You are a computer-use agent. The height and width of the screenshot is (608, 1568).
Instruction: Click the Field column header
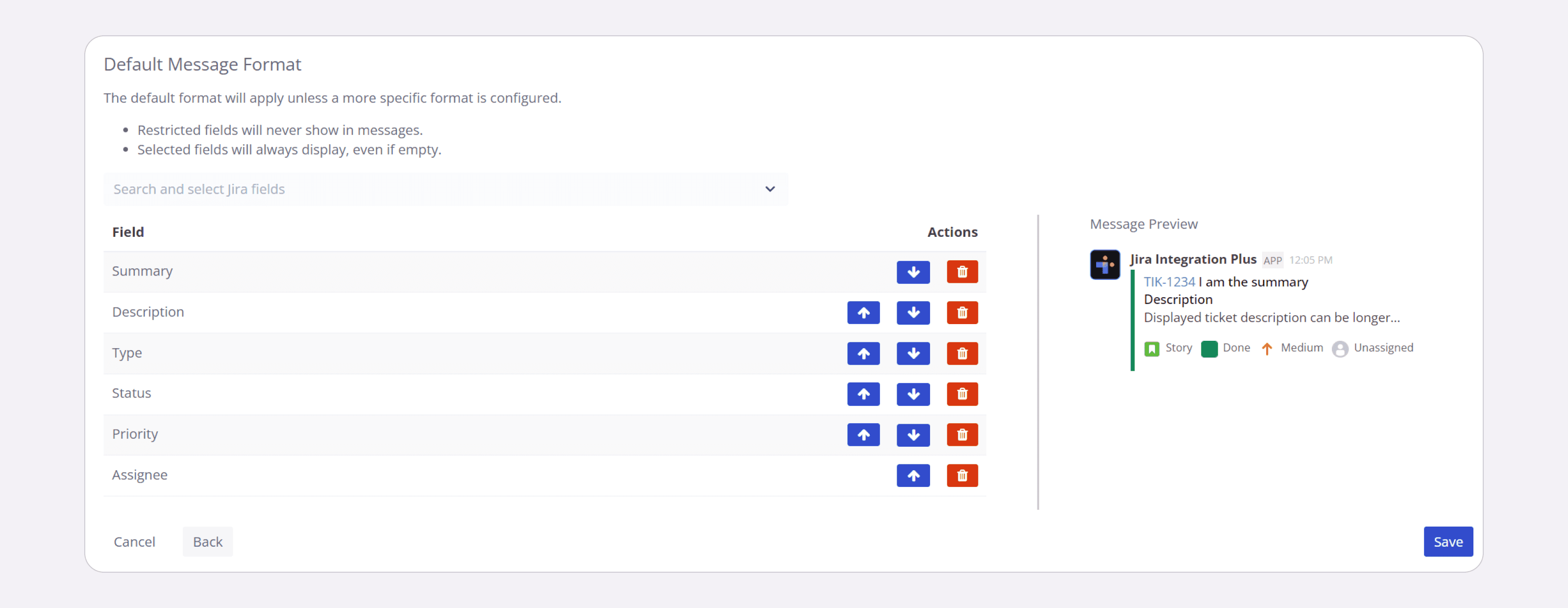128,232
